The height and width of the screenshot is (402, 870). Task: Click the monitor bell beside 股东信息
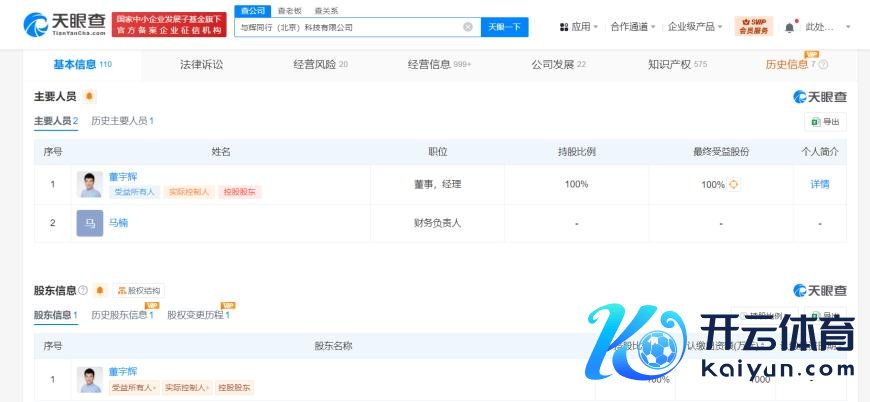[99, 291]
